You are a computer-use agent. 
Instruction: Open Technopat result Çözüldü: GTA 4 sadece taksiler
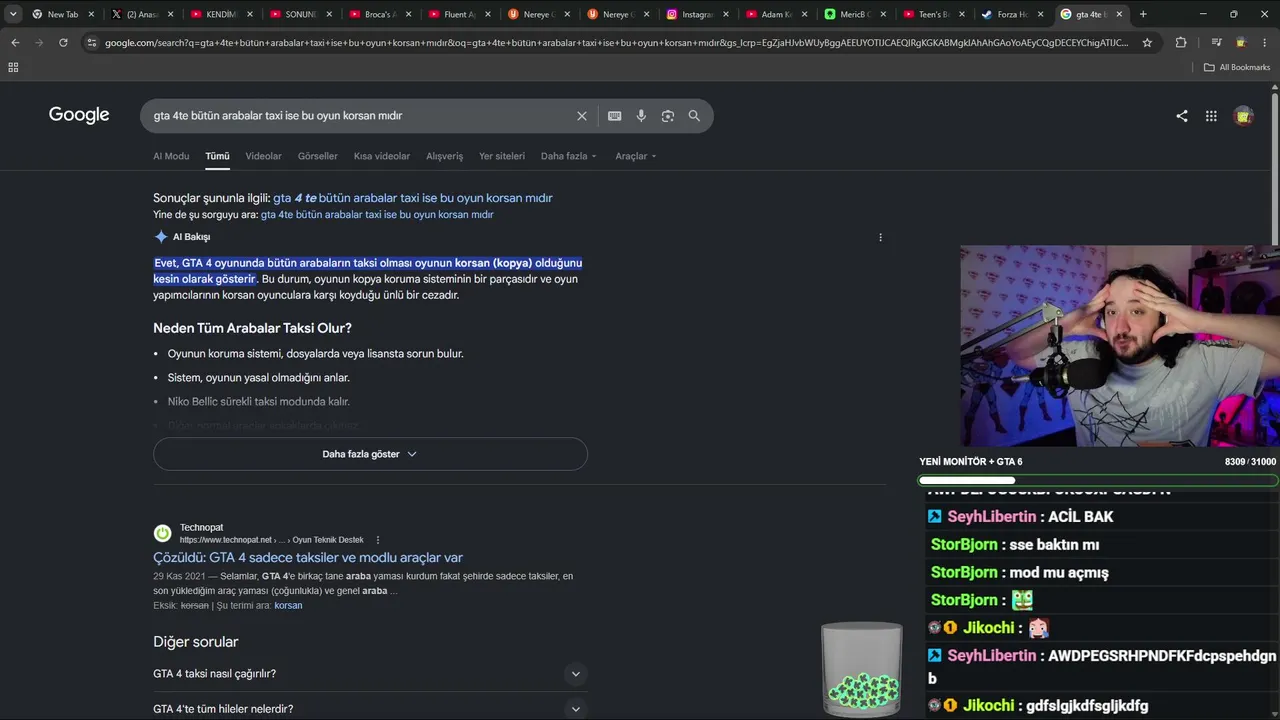[x=308, y=558]
